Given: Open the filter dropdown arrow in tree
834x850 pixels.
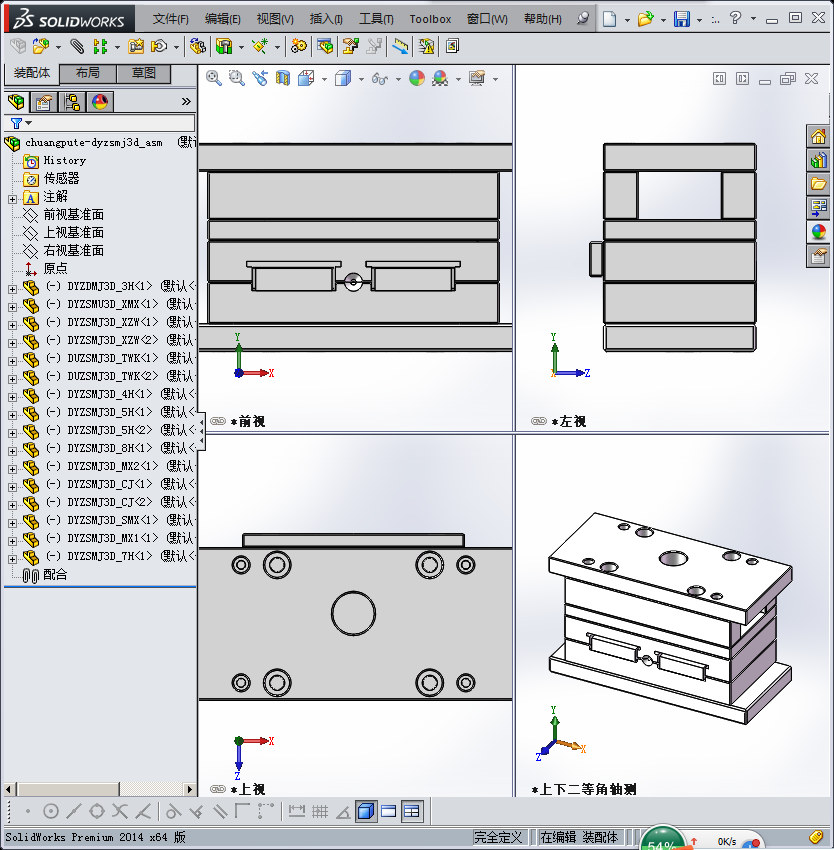Looking at the screenshot, I should [29, 123].
